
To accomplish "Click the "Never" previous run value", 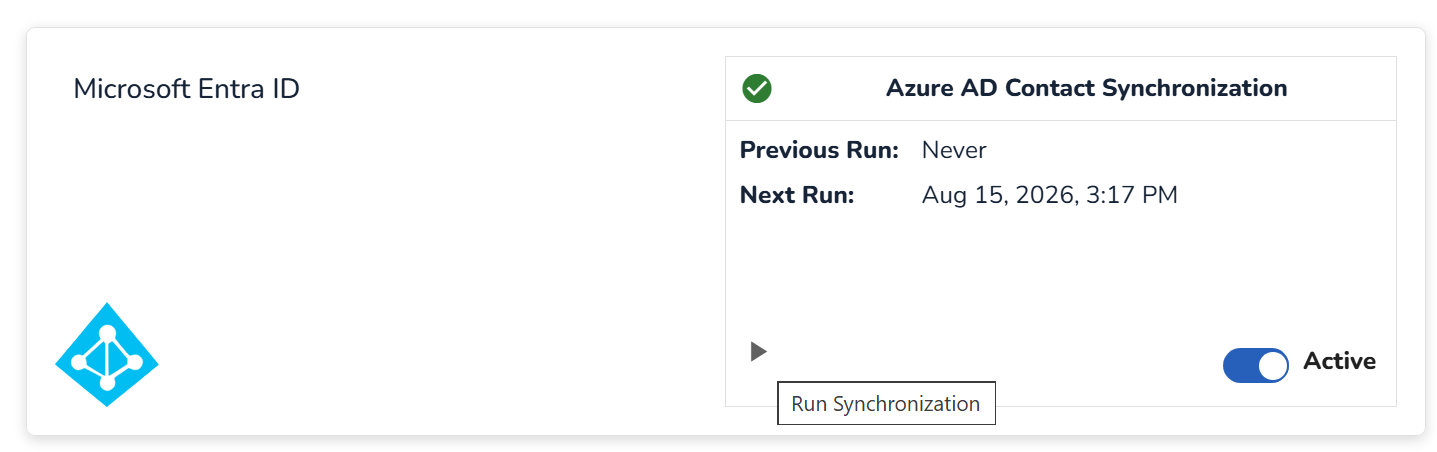I will (x=954, y=150).
